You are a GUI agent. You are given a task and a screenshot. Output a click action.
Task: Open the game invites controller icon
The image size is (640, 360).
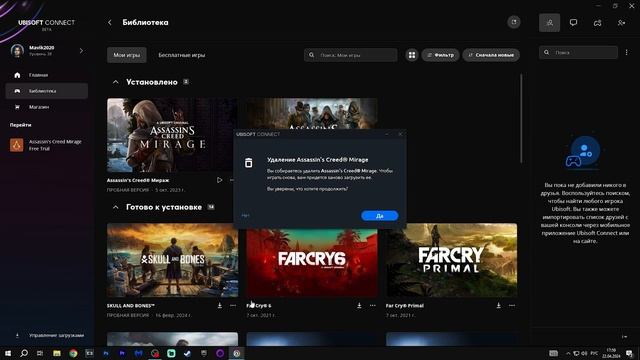pyautogui.click(x=598, y=23)
